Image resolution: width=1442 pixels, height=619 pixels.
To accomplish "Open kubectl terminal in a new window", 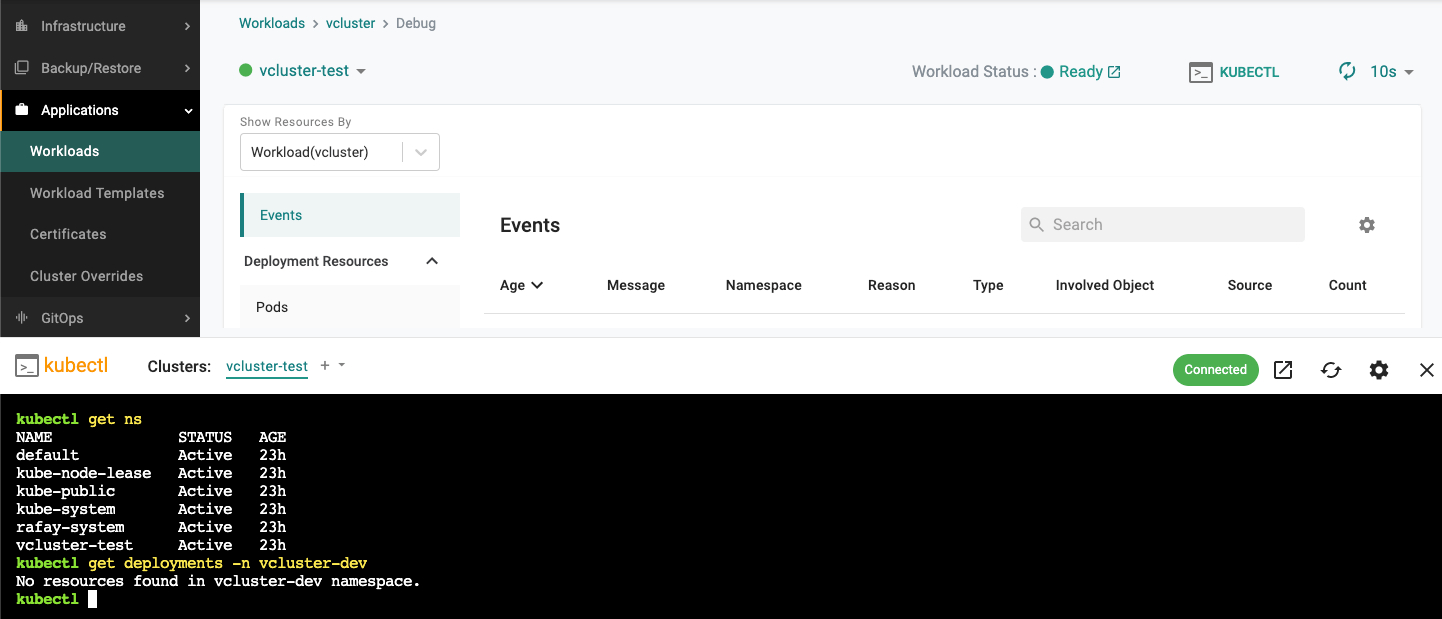I will point(1282,370).
